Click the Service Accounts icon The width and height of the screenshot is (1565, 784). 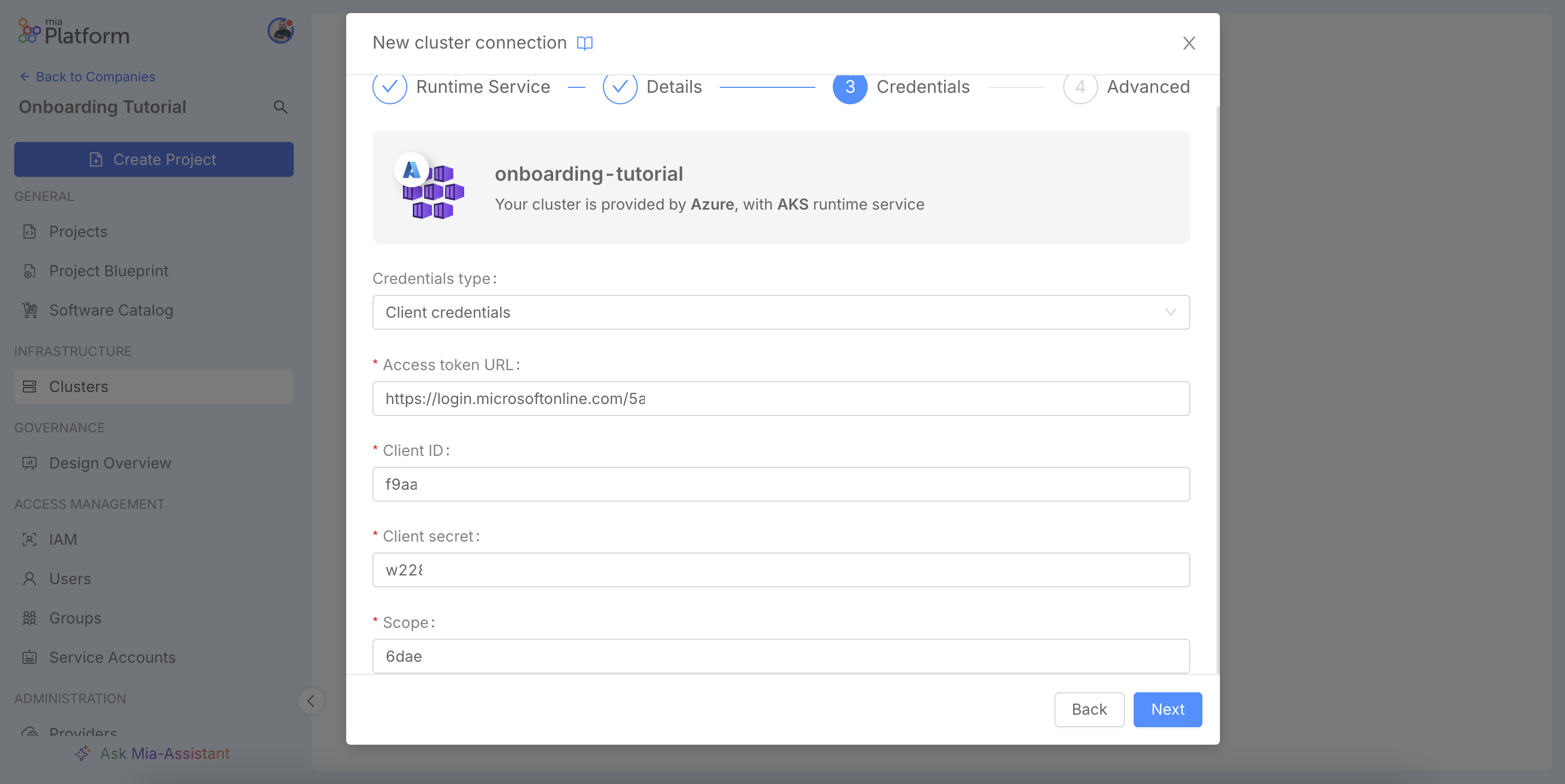[30, 658]
